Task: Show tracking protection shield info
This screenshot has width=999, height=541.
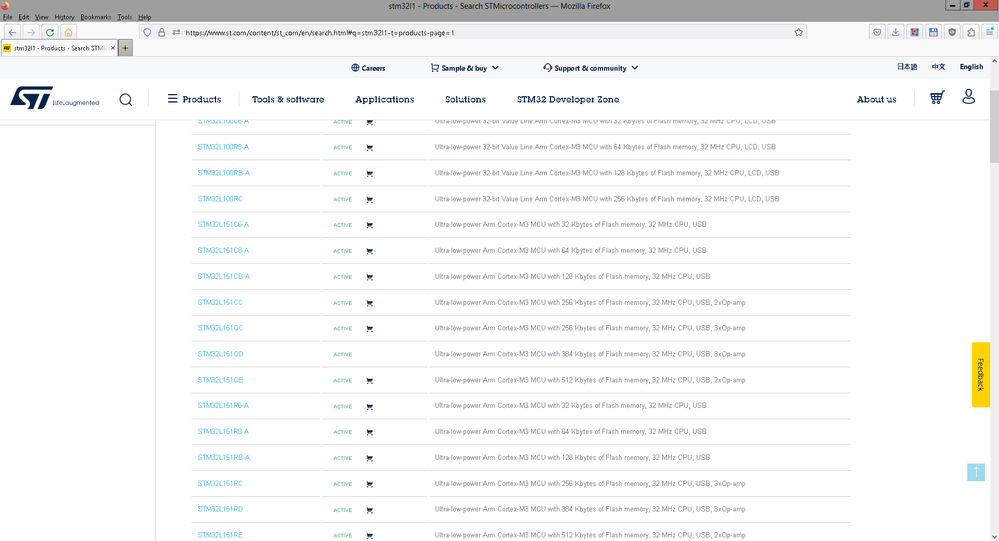Action: 147,32
